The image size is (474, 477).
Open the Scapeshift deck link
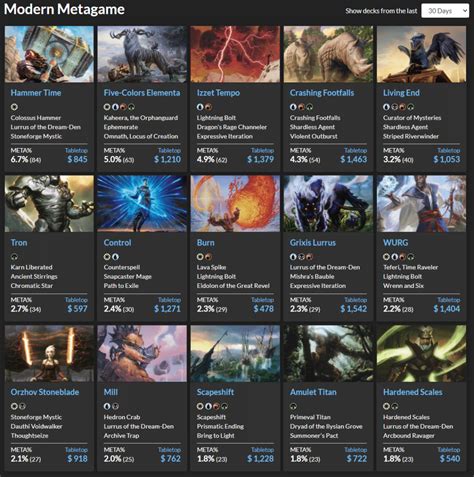click(215, 392)
